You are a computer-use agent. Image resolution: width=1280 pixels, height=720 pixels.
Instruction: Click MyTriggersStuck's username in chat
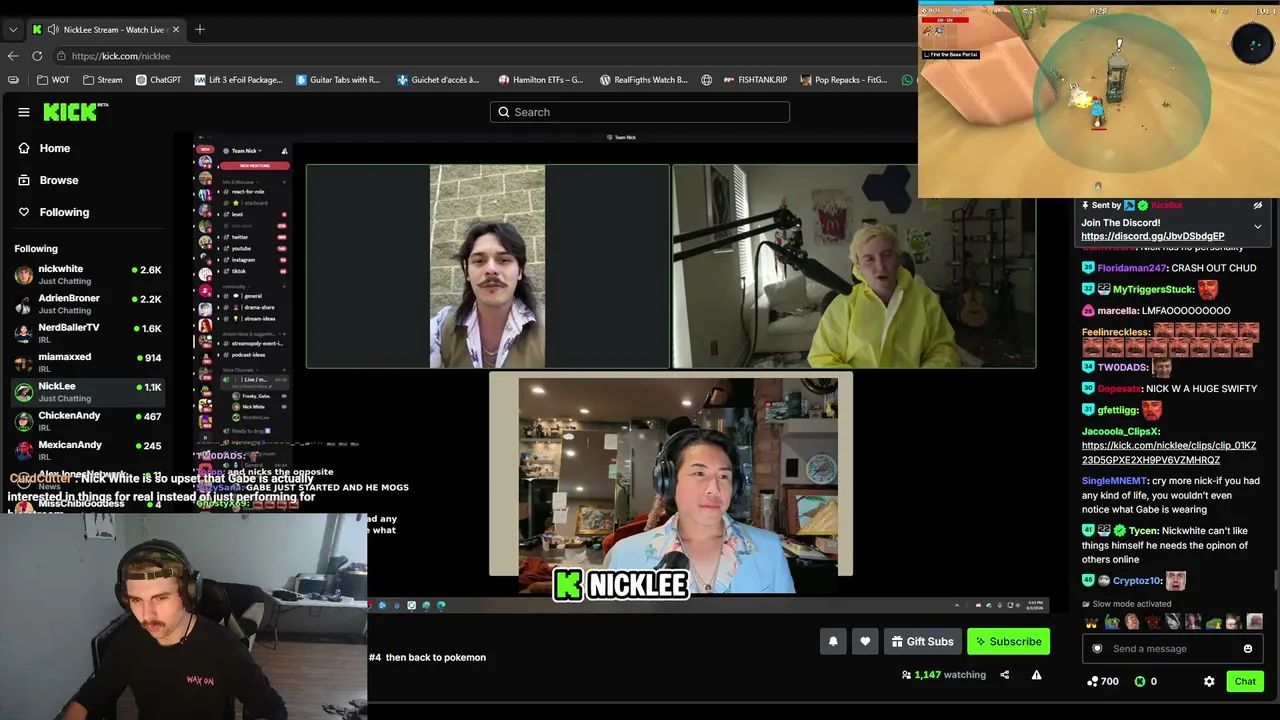[1153, 290]
